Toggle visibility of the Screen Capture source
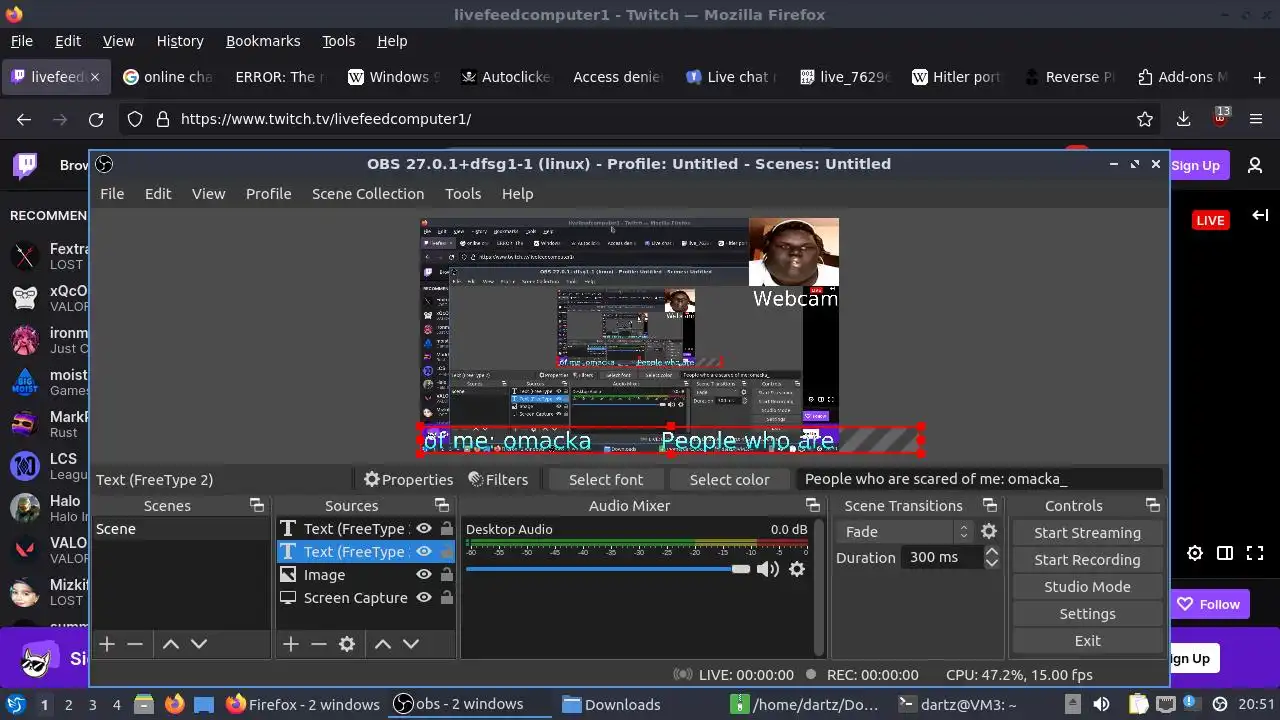 (424, 598)
